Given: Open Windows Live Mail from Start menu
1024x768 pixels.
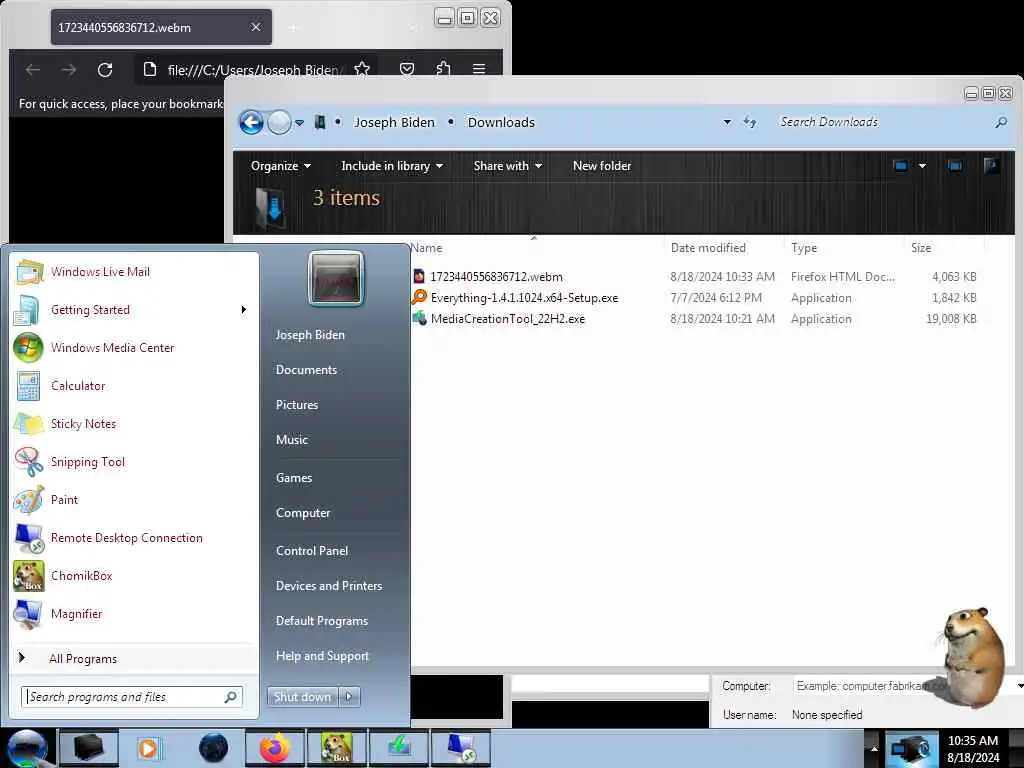Looking at the screenshot, I should (x=100, y=272).
